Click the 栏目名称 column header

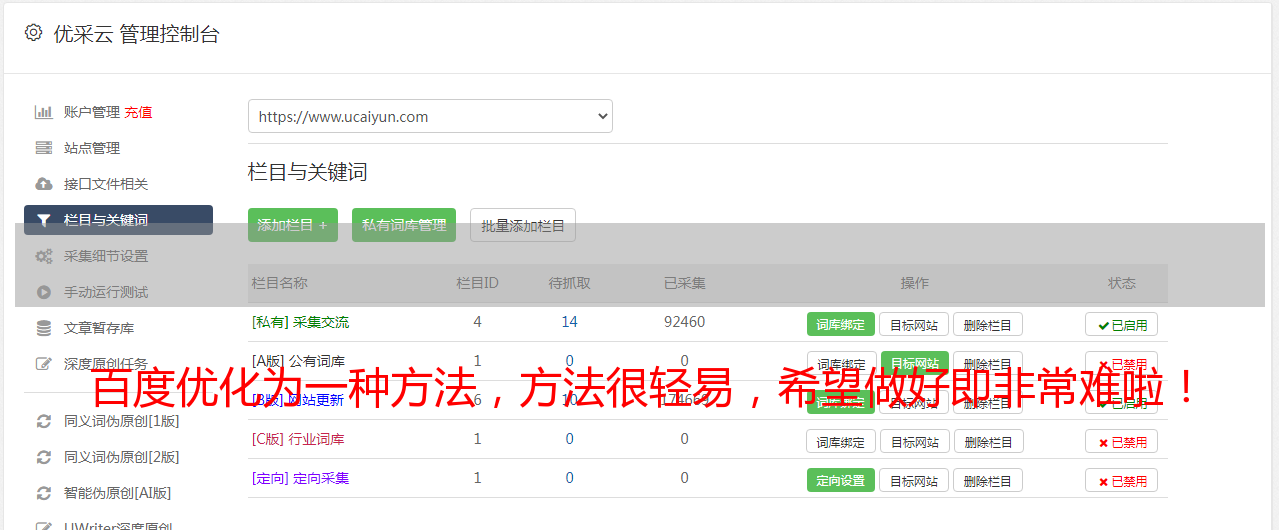pos(280,283)
